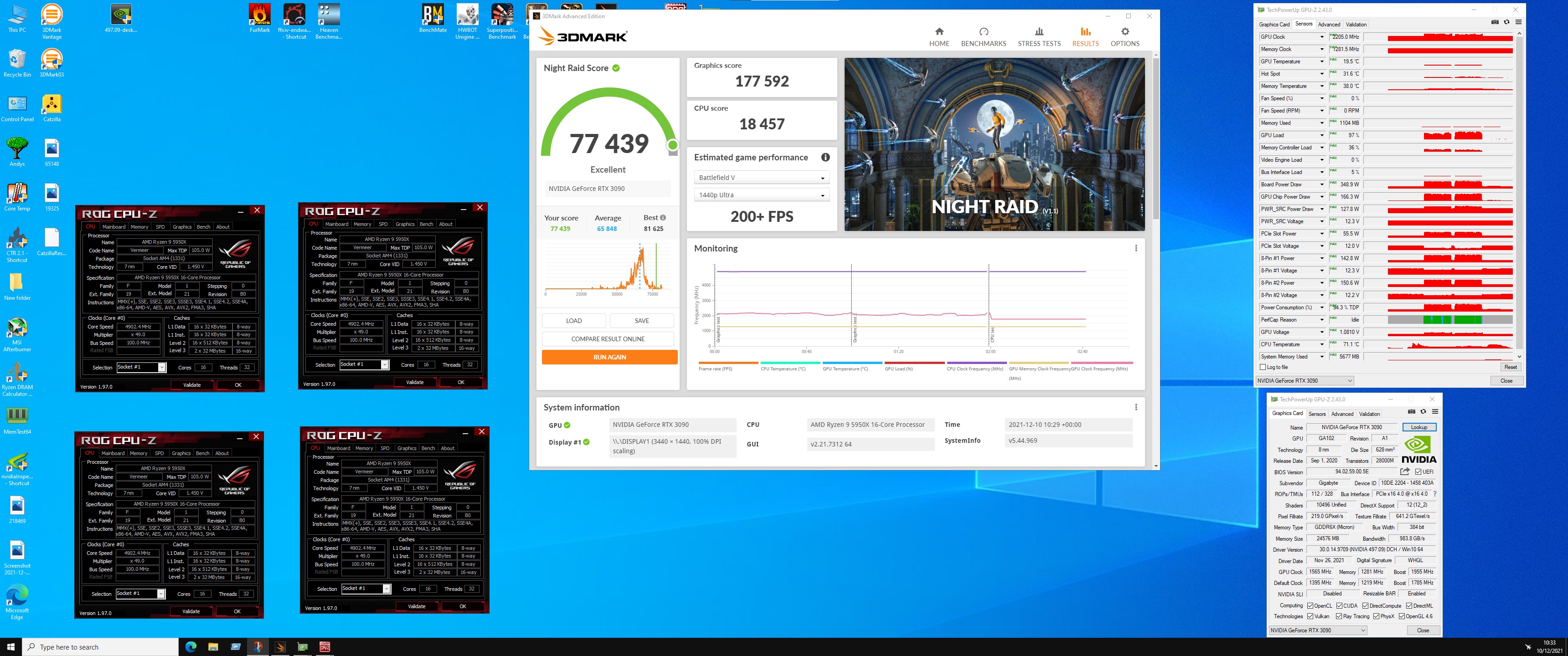Open Heaven Benchmark desktop icon
The image size is (1568, 656).
coord(329,21)
